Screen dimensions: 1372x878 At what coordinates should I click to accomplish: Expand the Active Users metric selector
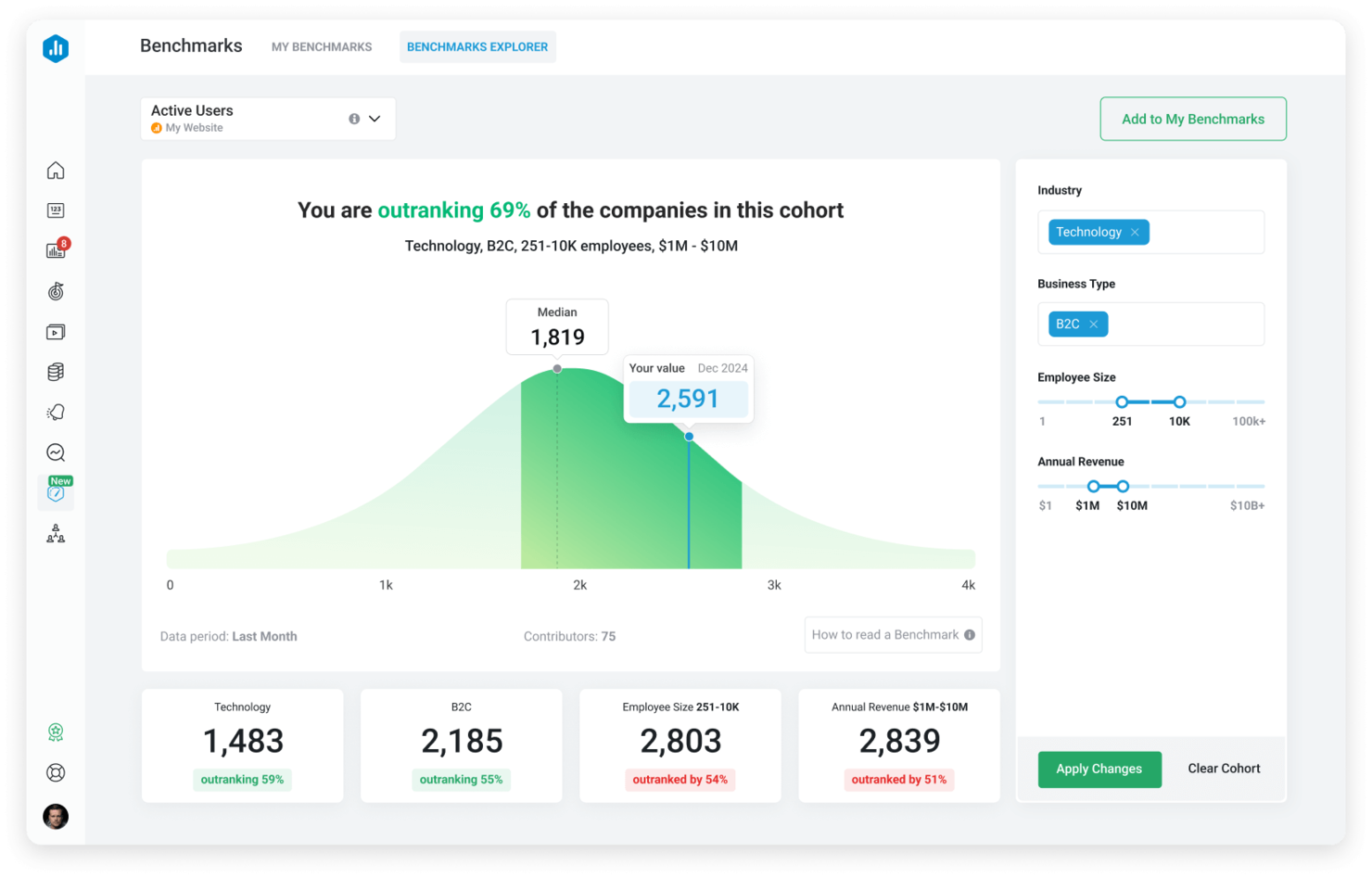click(x=375, y=119)
